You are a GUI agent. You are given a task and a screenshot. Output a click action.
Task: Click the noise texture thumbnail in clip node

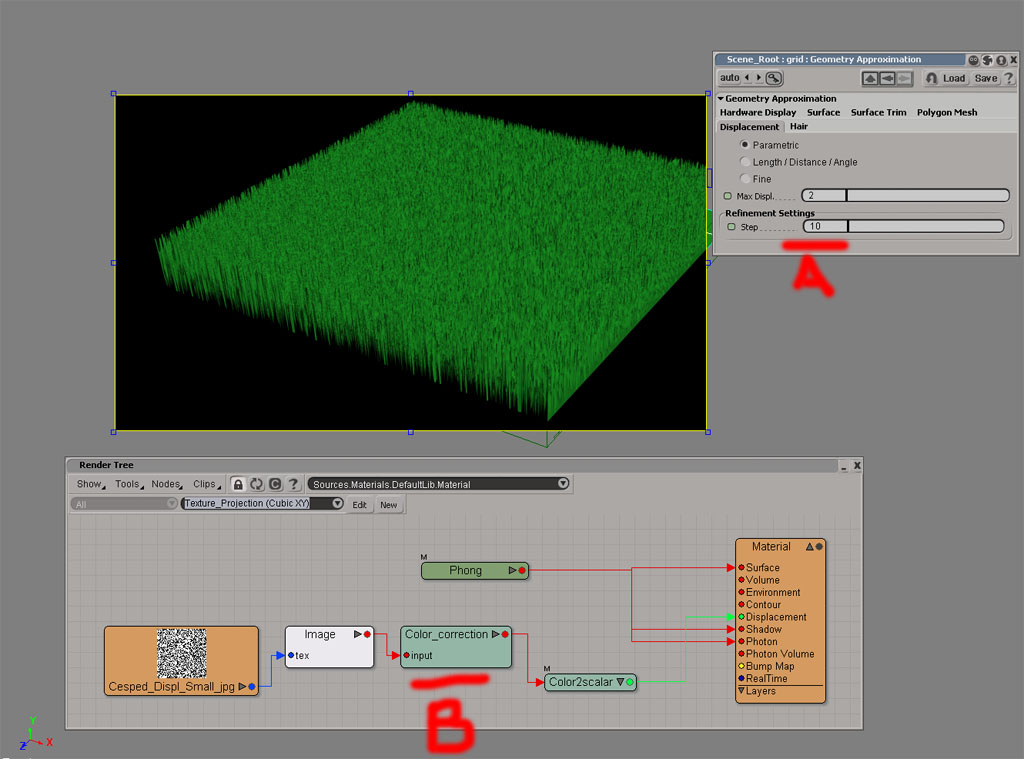pos(182,653)
